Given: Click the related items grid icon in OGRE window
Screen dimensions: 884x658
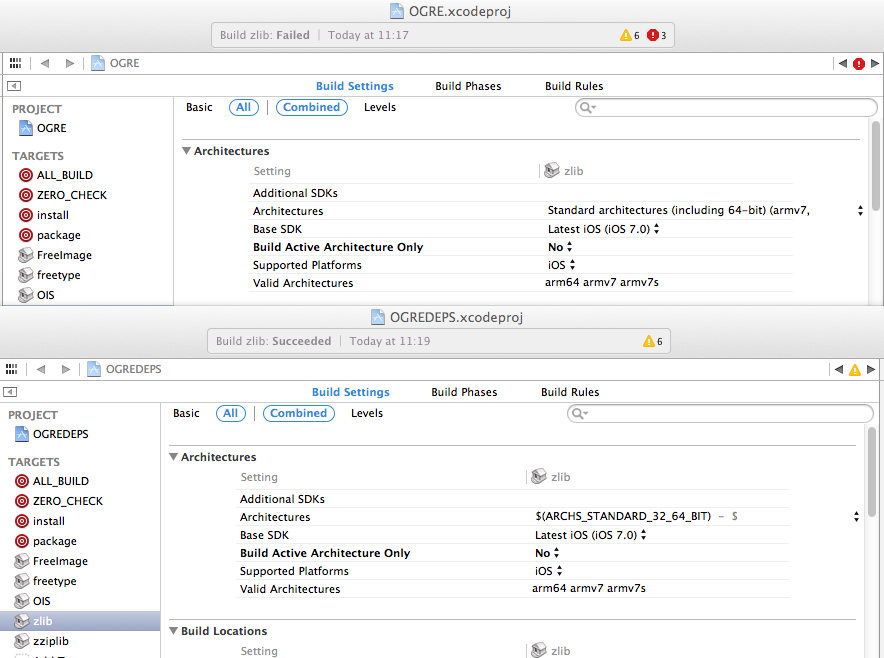Looking at the screenshot, I should coord(15,63).
